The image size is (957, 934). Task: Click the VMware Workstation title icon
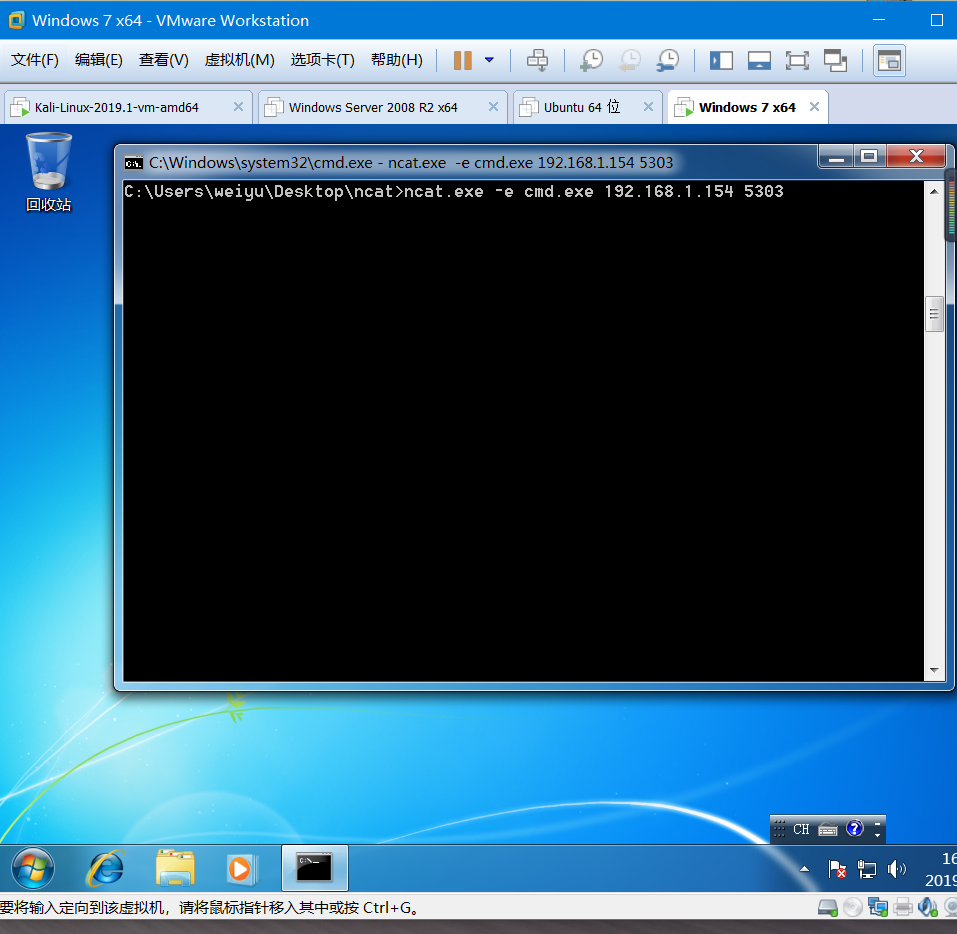16,20
